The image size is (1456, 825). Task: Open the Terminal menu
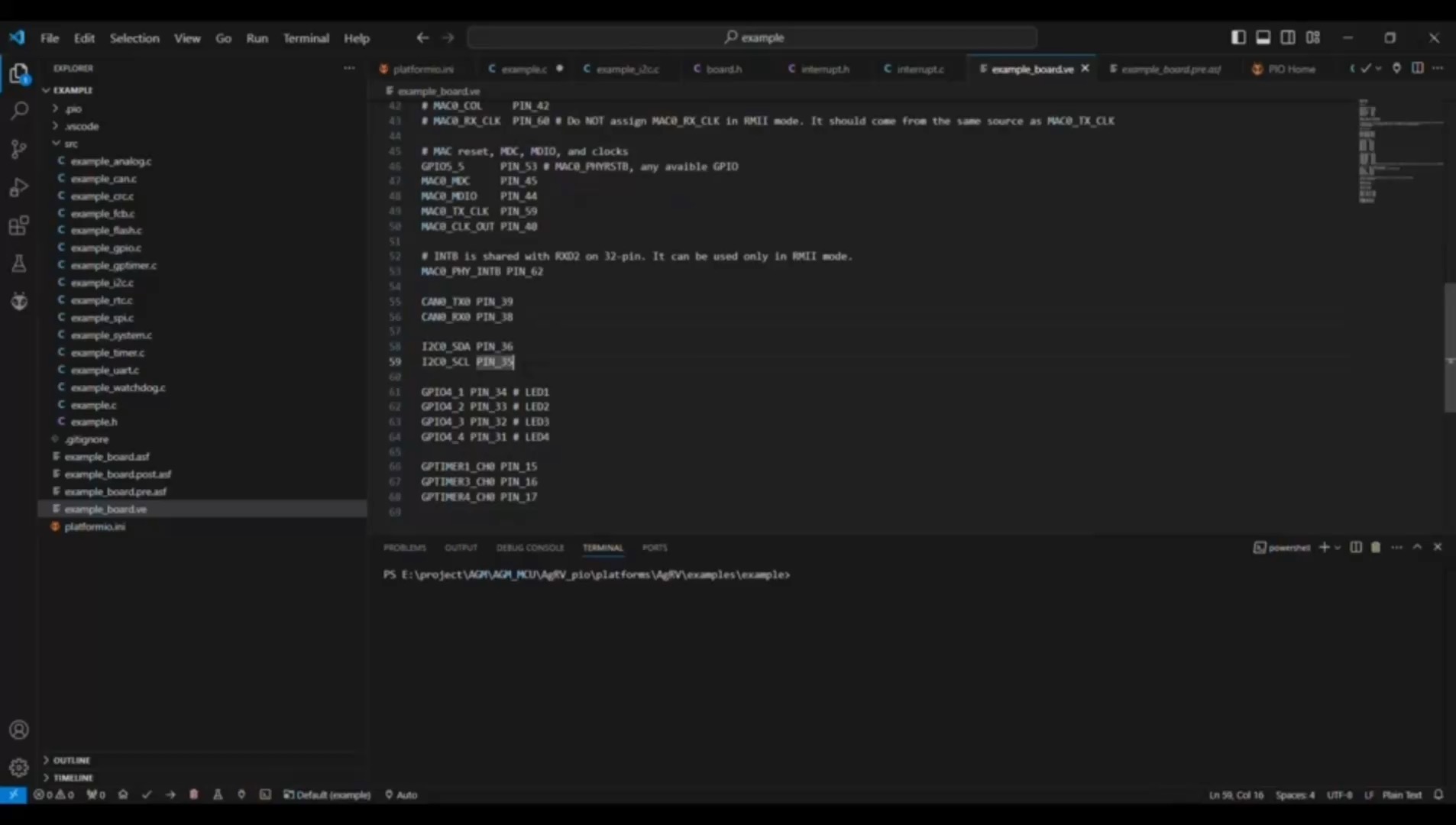[x=306, y=37]
